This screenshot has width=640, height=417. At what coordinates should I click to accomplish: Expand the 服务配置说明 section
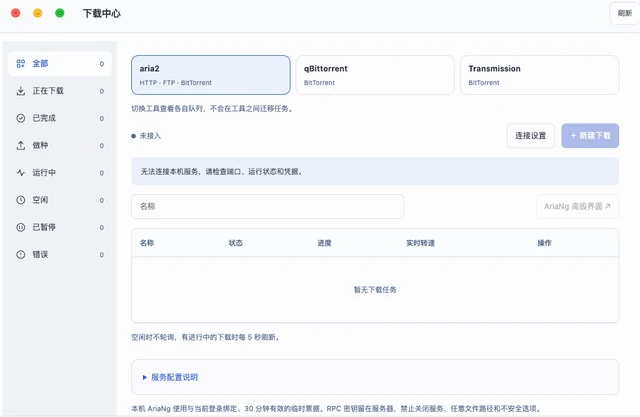point(170,377)
